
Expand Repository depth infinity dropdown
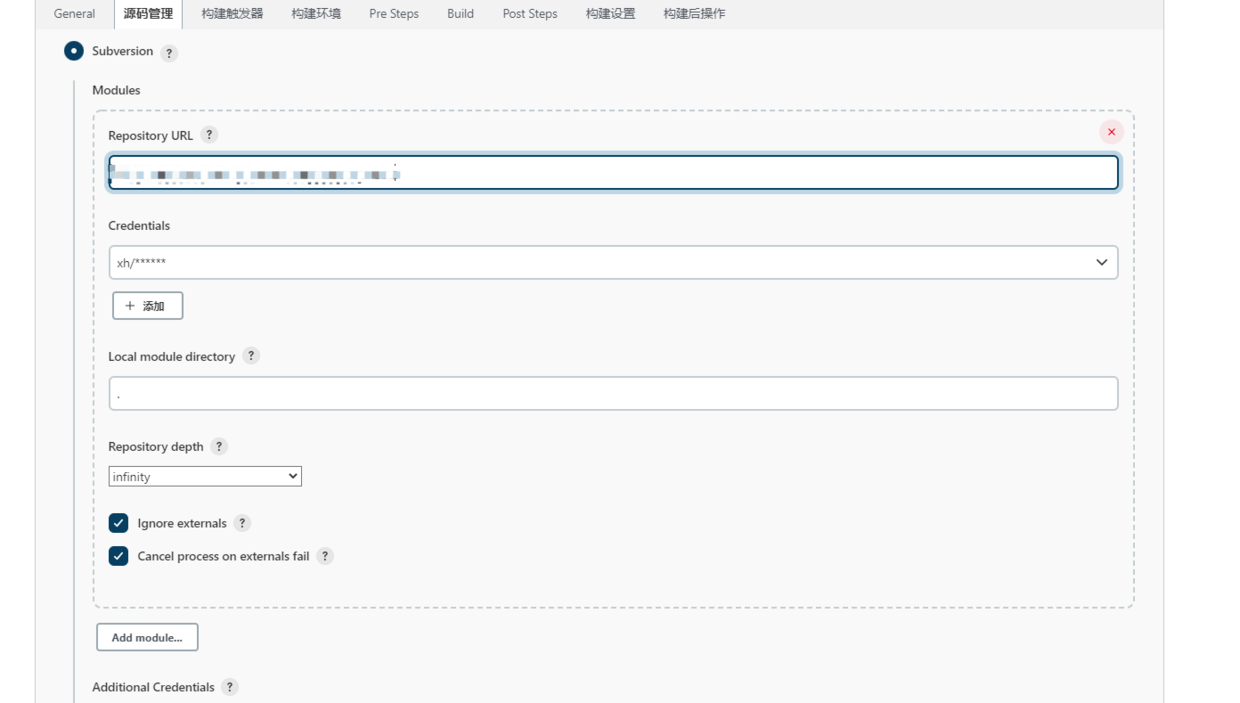click(205, 477)
